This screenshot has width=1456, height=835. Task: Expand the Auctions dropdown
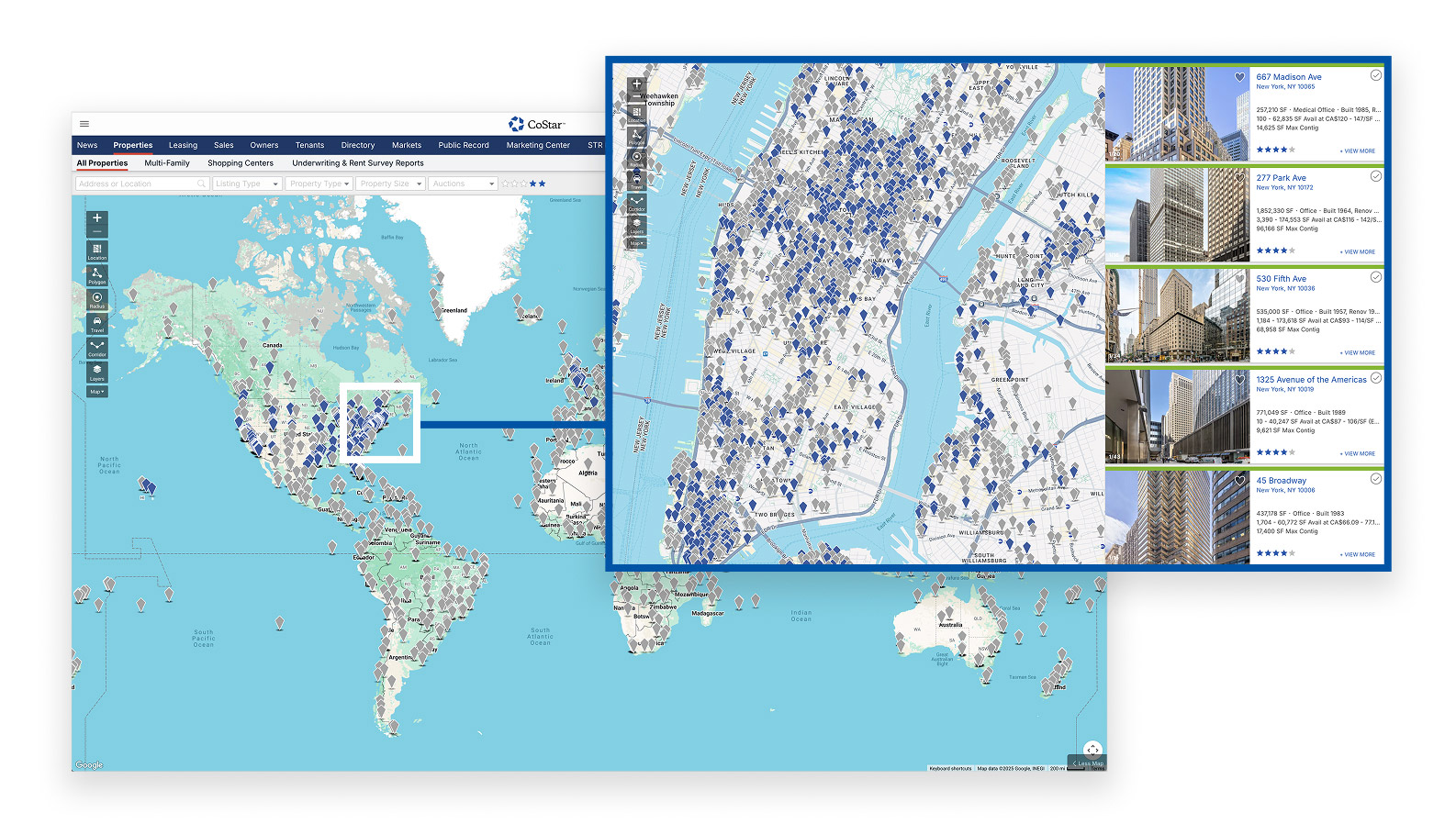(463, 184)
